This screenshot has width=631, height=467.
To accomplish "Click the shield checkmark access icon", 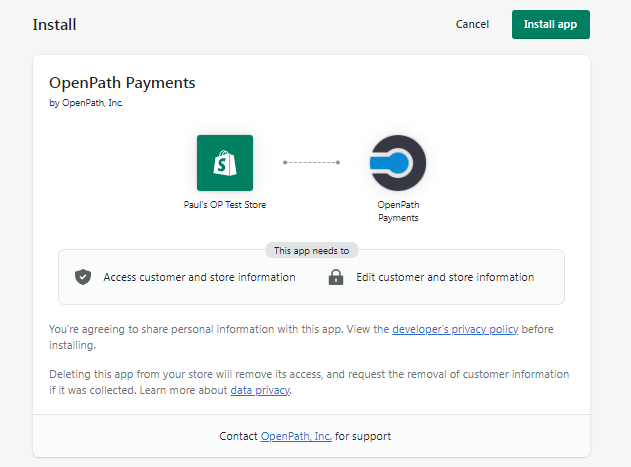I will (x=83, y=277).
